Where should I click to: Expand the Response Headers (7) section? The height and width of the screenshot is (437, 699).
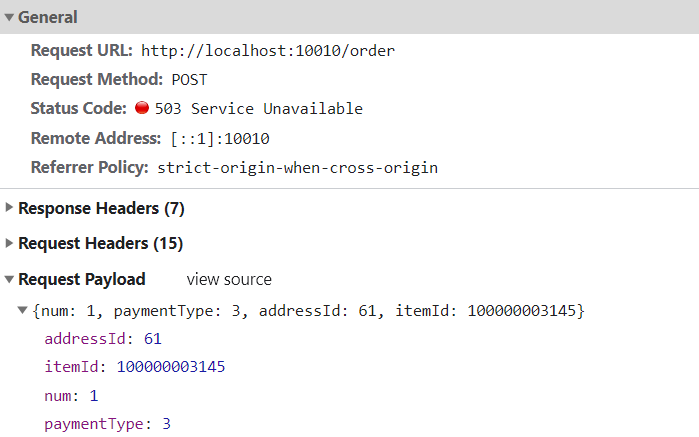pyautogui.click(x=9, y=208)
